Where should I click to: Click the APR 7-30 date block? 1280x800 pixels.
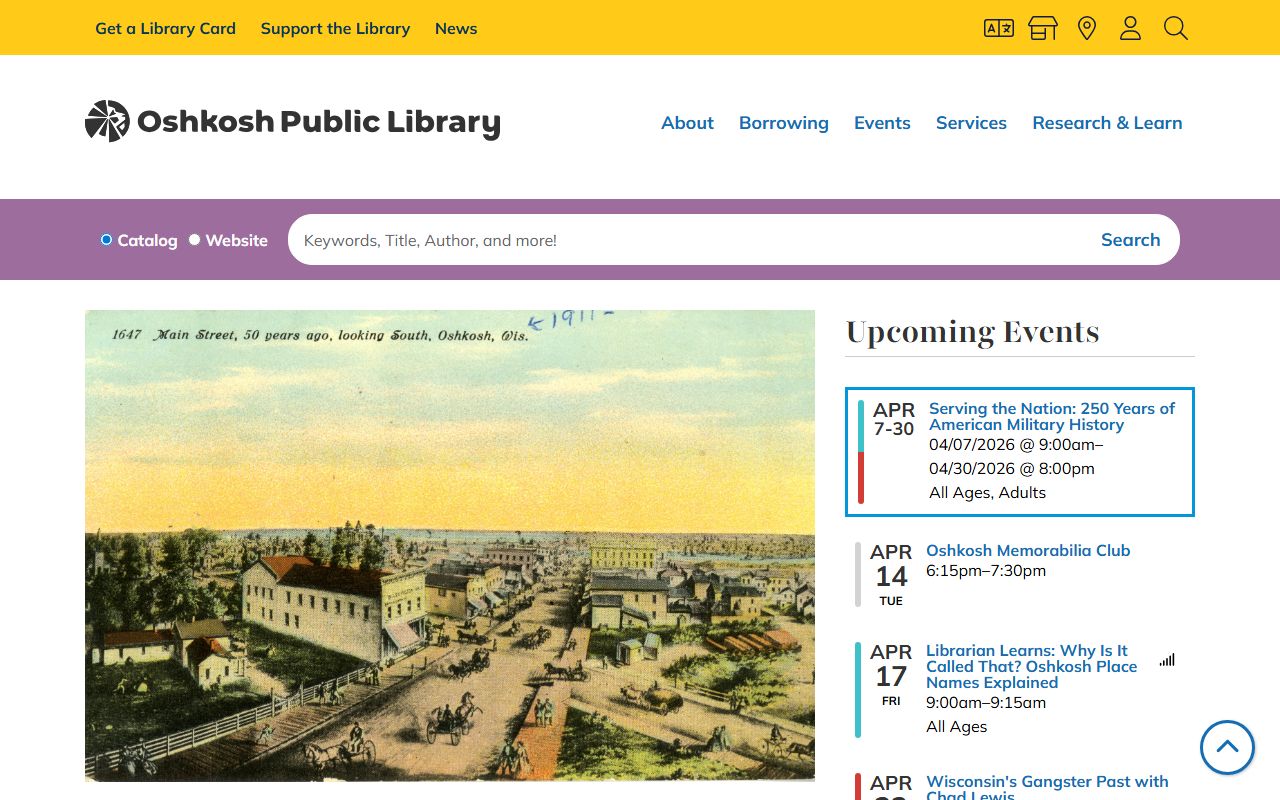click(x=893, y=419)
